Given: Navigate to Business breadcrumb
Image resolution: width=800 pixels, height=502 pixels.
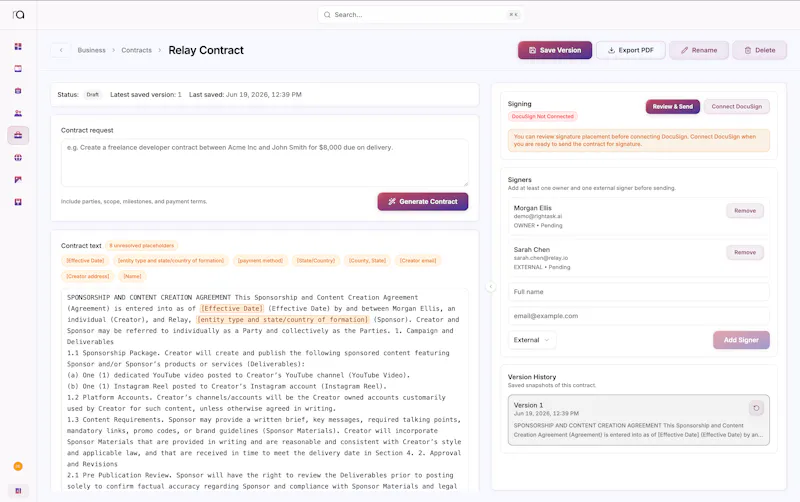Looking at the screenshot, I should click(91, 50).
